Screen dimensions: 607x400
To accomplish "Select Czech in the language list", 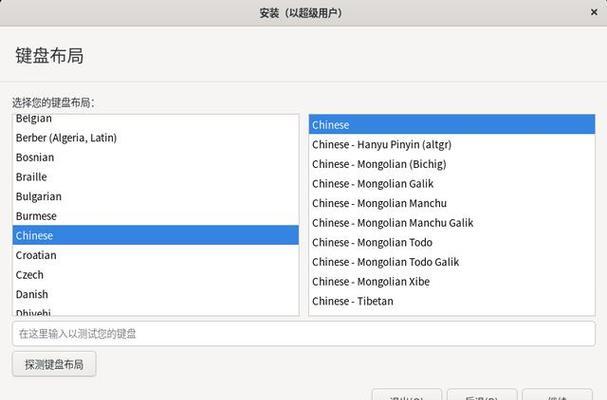I will tap(156, 275).
